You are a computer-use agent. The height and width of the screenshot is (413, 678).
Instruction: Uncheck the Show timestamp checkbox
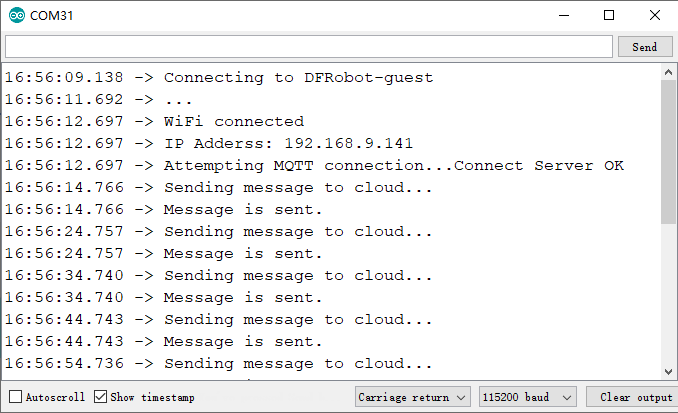click(100, 397)
